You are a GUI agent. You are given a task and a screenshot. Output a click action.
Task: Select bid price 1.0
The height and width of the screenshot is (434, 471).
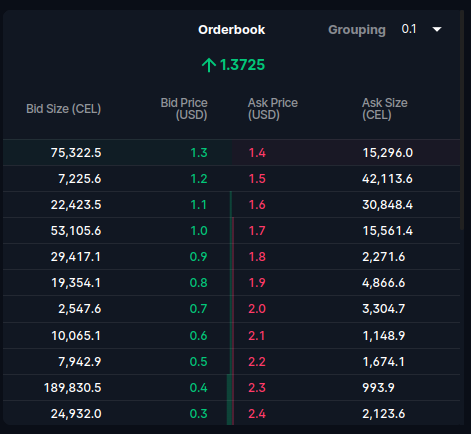[199, 231]
